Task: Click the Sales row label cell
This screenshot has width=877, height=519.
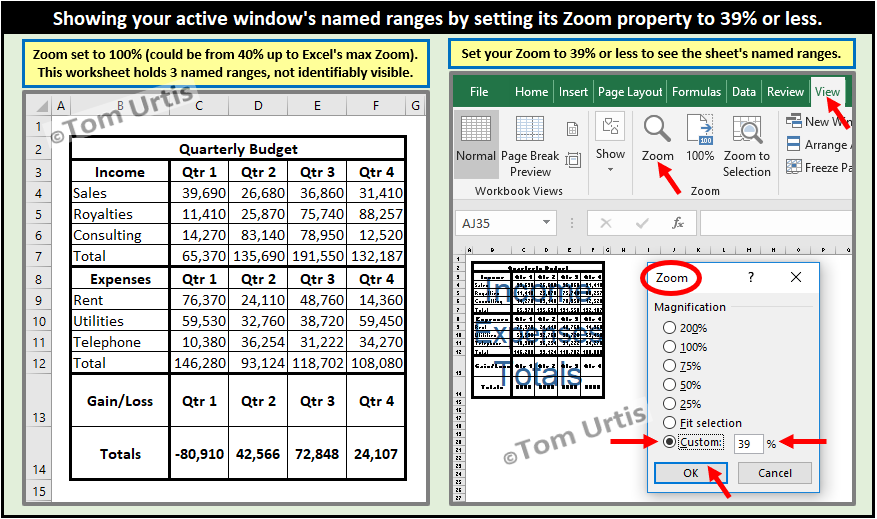Action: click(120, 193)
